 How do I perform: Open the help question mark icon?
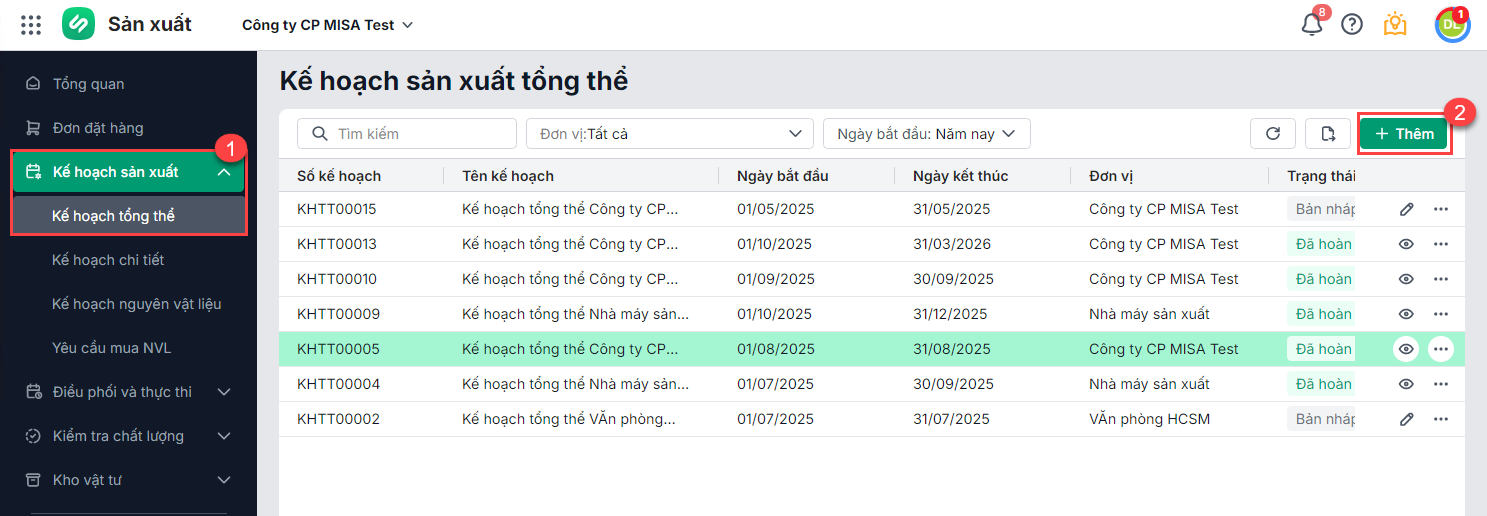point(1352,25)
